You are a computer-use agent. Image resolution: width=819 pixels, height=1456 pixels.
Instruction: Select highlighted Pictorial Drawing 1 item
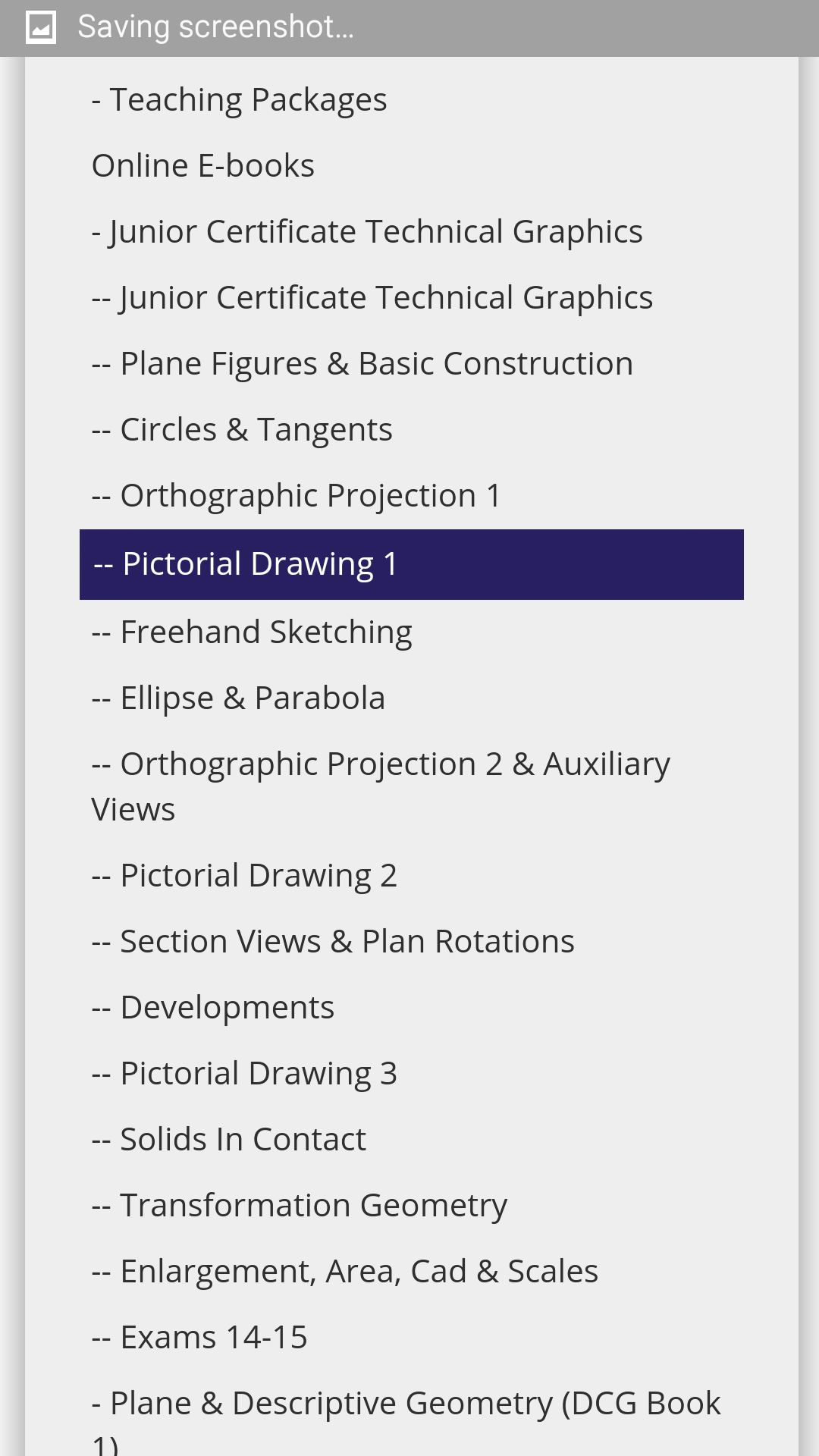click(x=411, y=564)
